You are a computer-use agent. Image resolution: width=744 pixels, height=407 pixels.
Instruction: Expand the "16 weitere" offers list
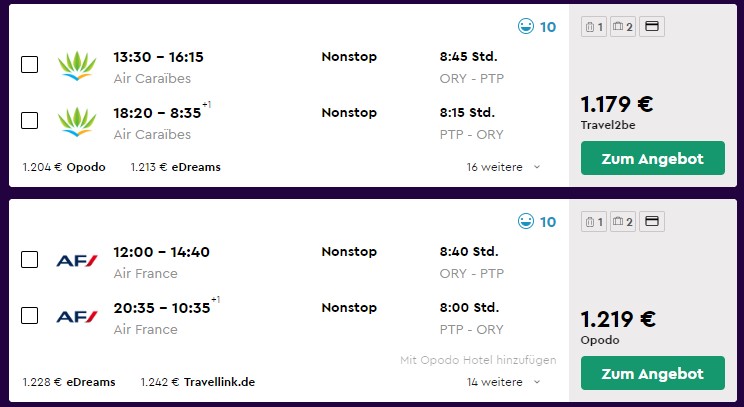pyautogui.click(x=503, y=167)
